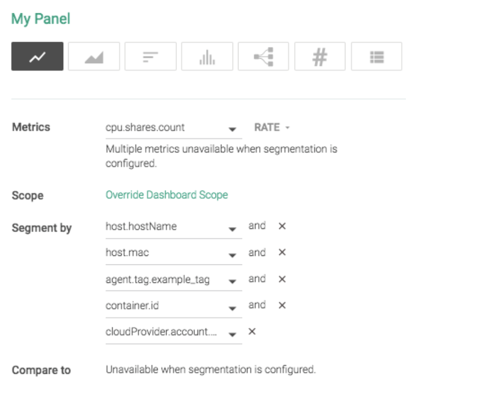
Task: Select the topology map panel type
Action: point(263,56)
